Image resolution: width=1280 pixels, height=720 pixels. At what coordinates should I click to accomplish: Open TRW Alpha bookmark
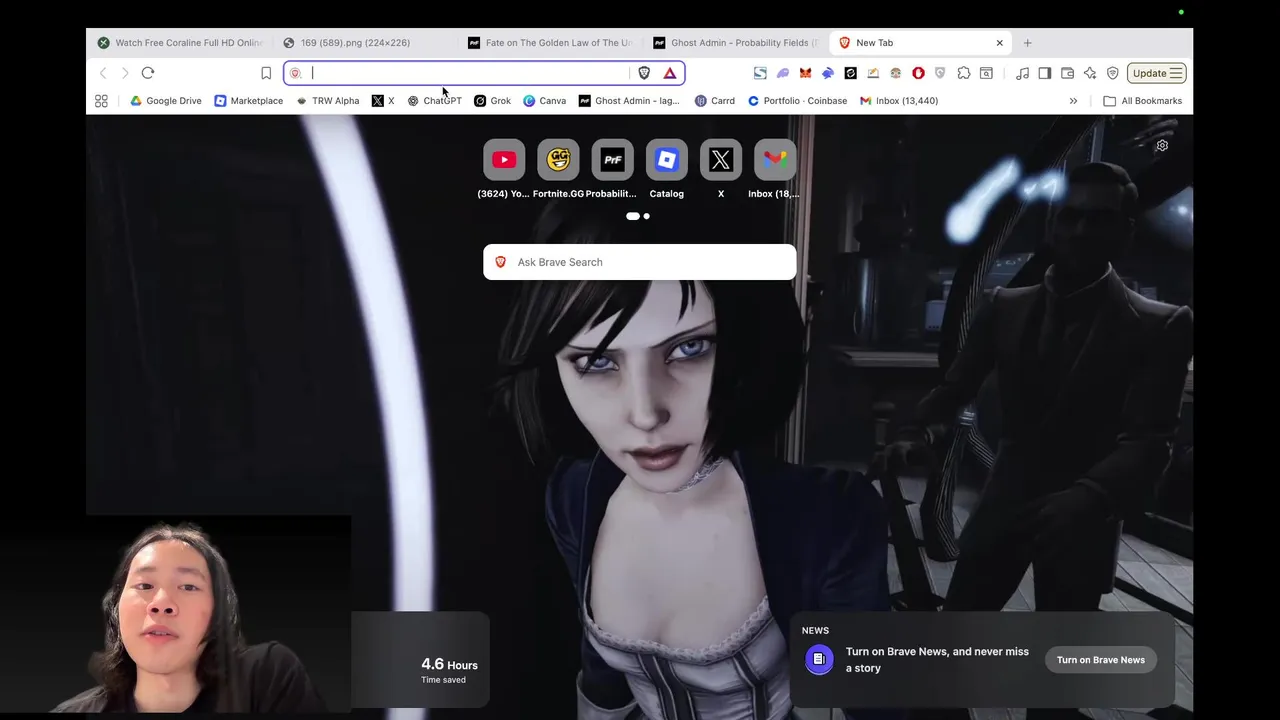coord(327,101)
